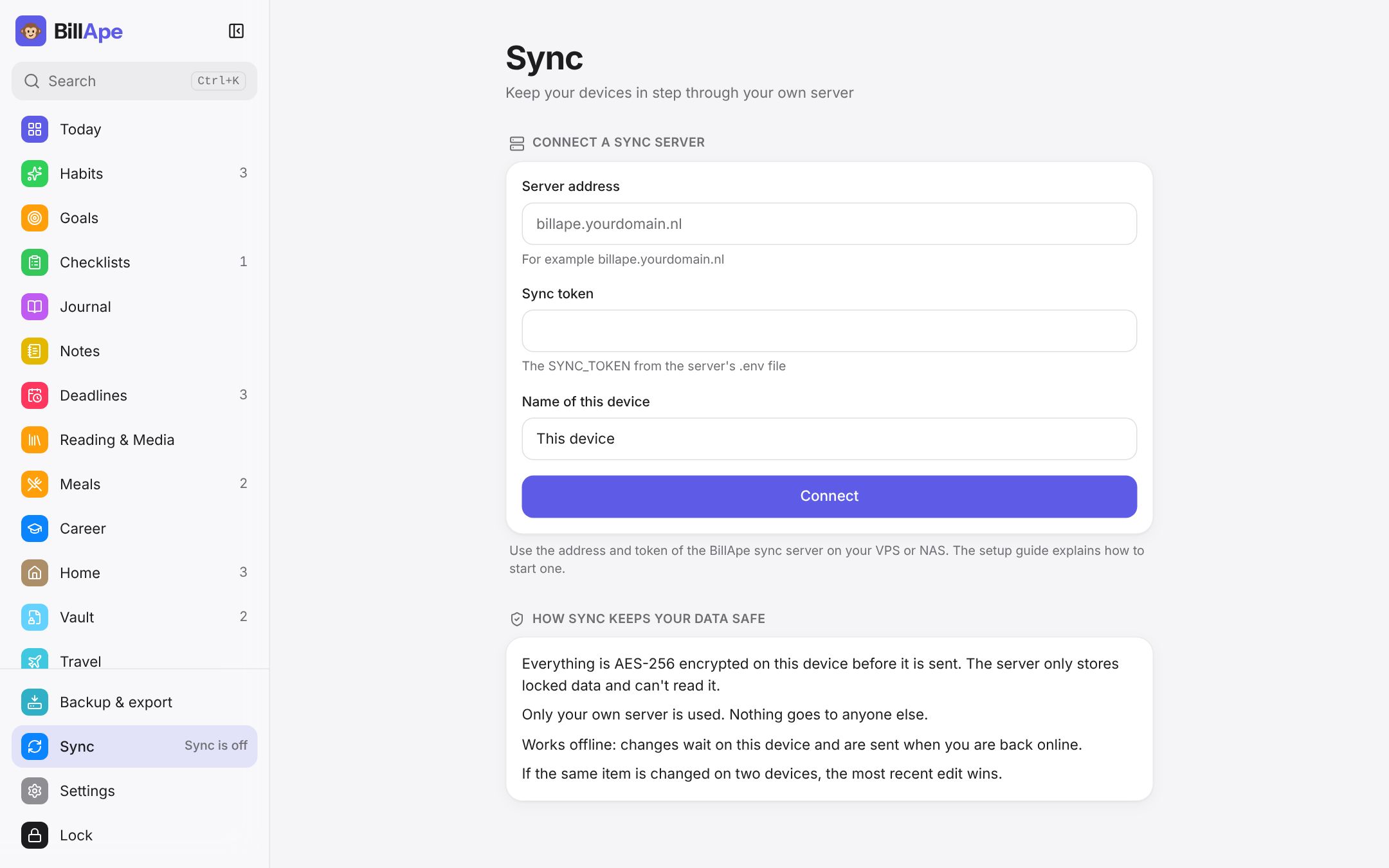Go to Habits in the sidebar
1389x868 pixels.
coord(134,174)
